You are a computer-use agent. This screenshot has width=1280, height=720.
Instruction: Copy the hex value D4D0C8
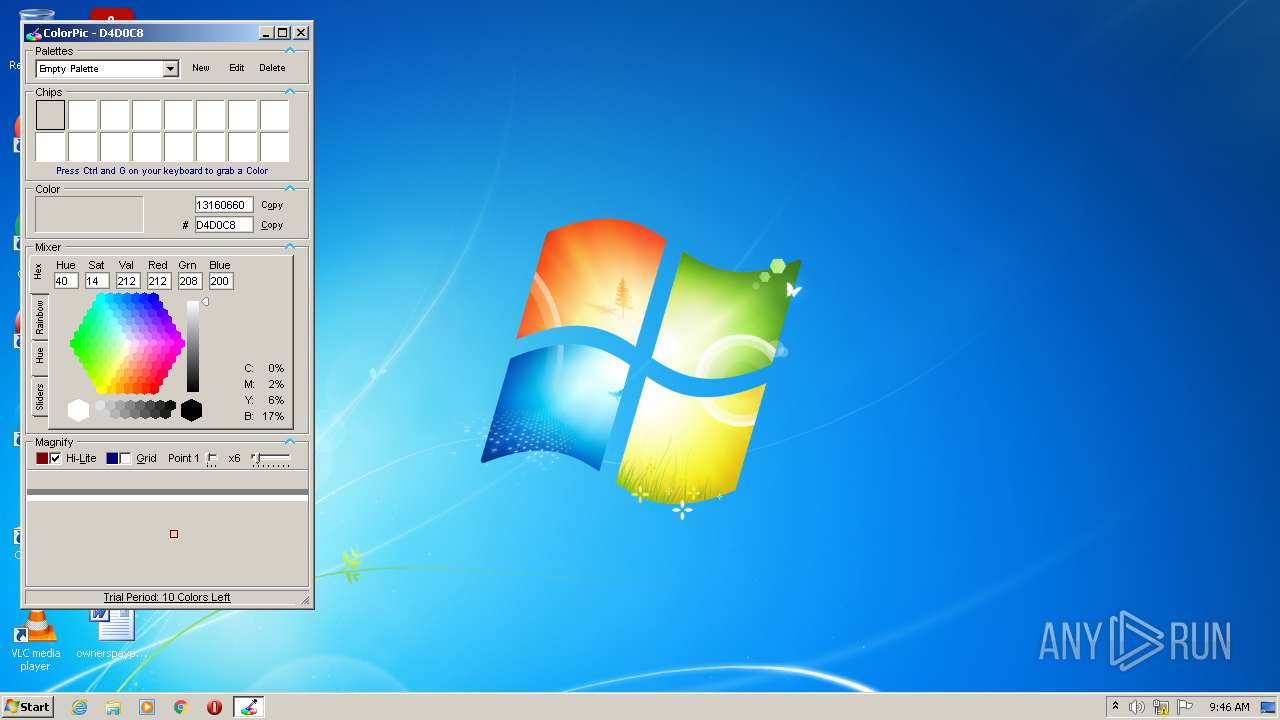tap(272, 225)
